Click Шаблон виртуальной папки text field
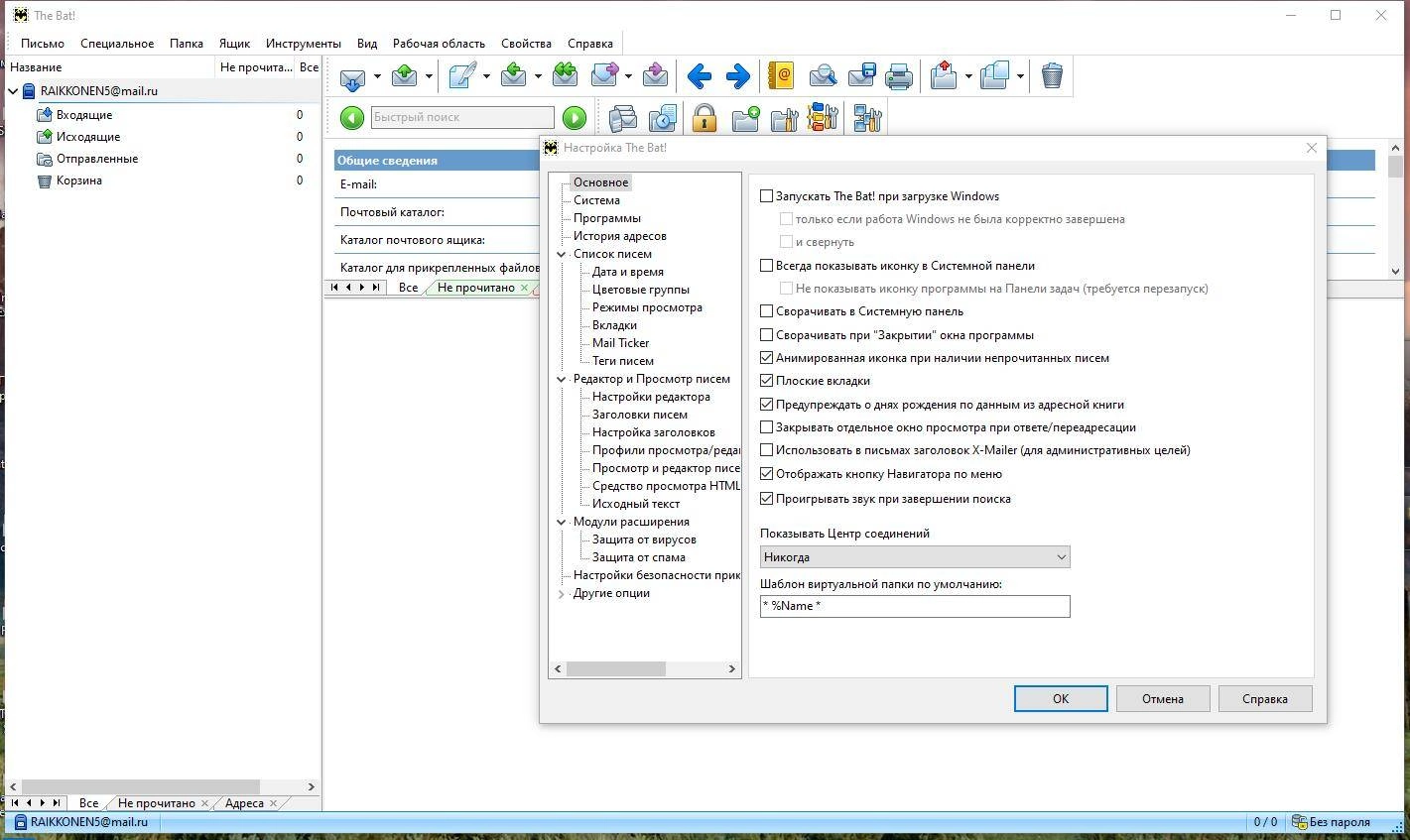The height and width of the screenshot is (840, 1410). (x=915, y=606)
